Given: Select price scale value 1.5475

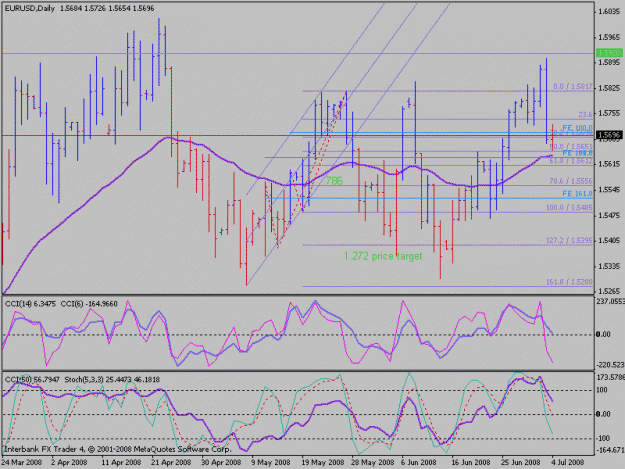Looking at the screenshot, I should click(609, 215).
